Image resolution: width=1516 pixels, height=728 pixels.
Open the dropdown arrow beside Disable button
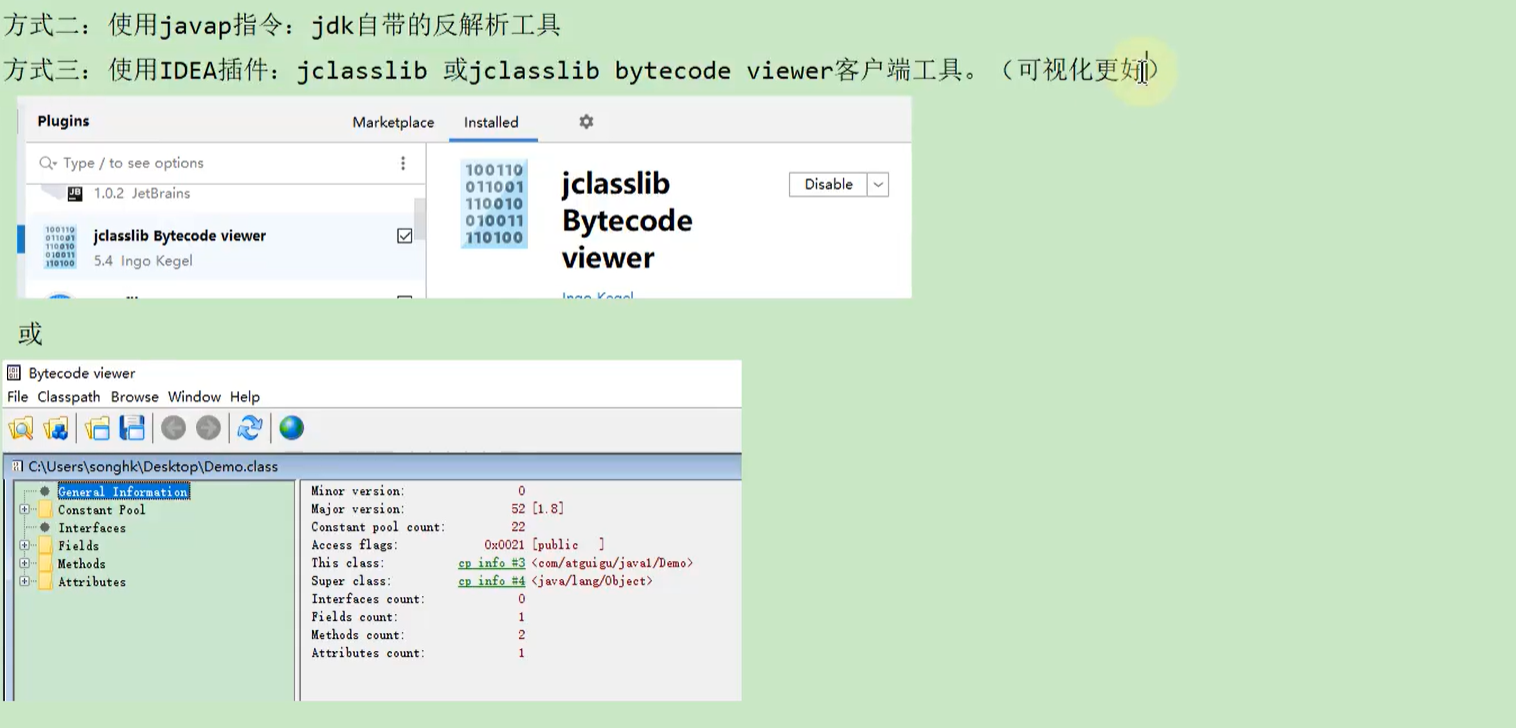[878, 185]
